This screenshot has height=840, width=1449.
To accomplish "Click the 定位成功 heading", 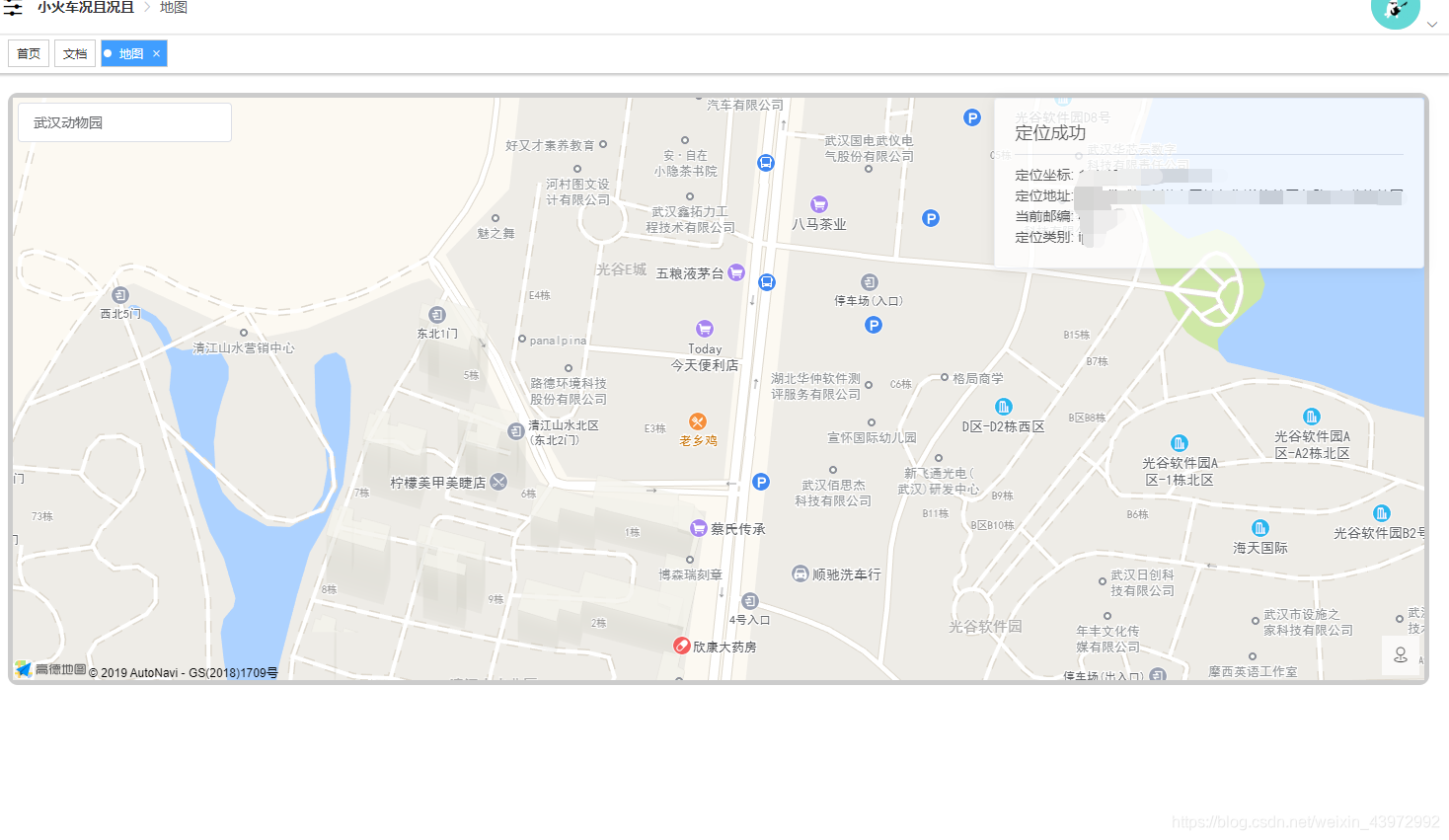I will pyautogui.click(x=1050, y=133).
